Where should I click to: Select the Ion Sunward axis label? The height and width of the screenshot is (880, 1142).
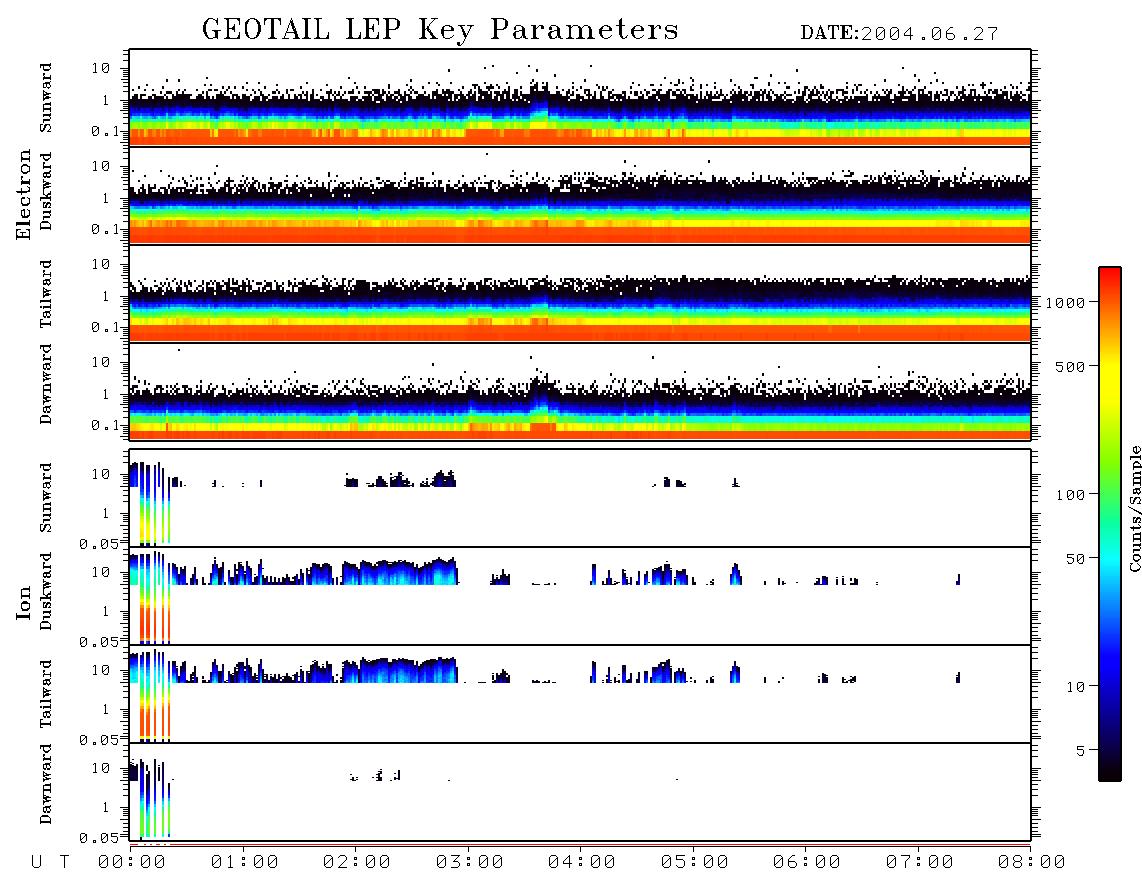pos(46,498)
